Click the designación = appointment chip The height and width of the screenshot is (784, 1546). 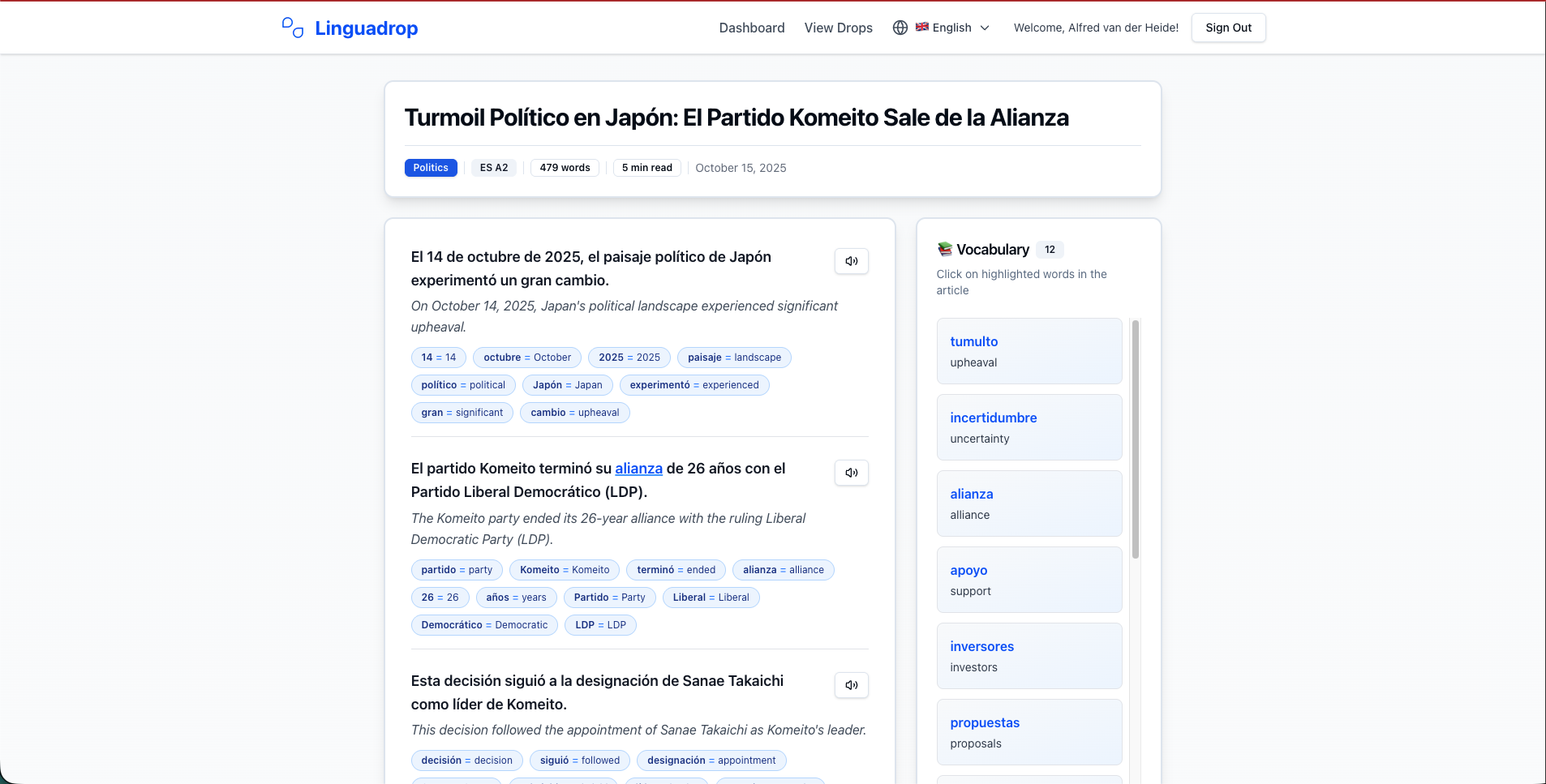point(711,760)
